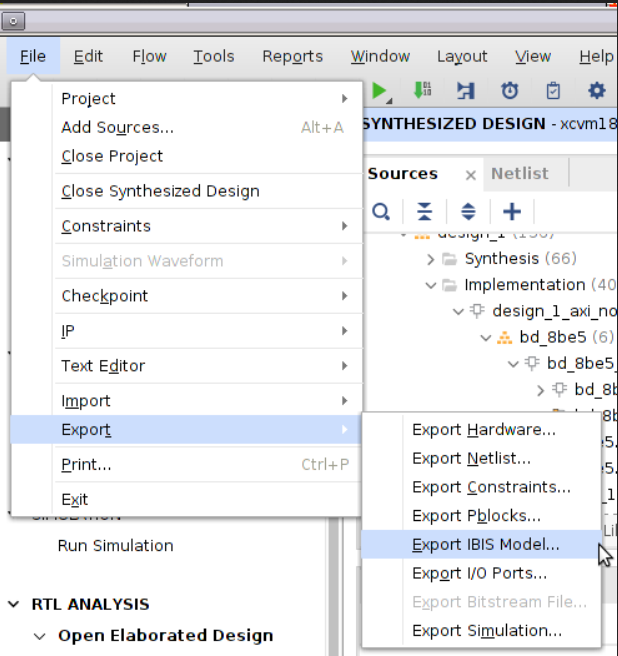
Task: Close the Sources tab
Action: (x=471, y=175)
